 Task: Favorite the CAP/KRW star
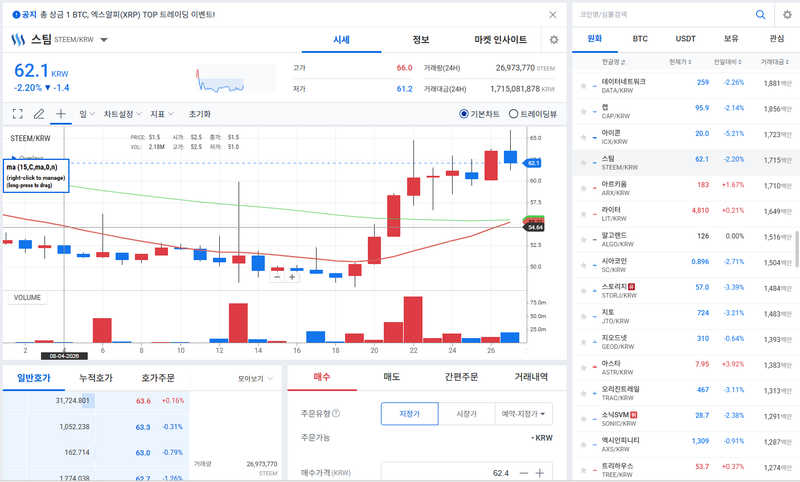[583, 111]
